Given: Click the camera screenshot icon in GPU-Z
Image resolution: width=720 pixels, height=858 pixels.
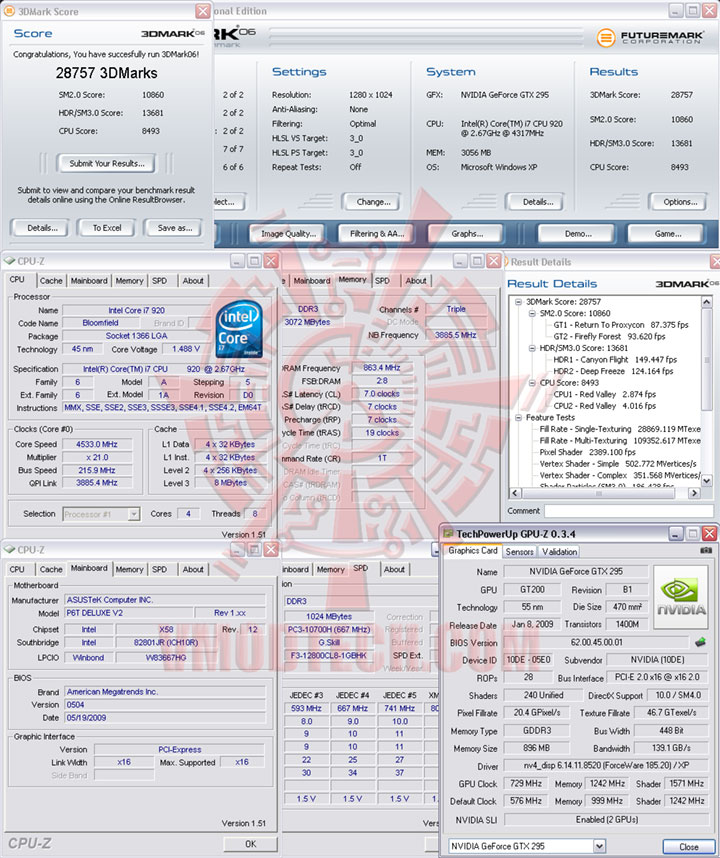Looking at the screenshot, I should pyautogui.click(x=706, y=550).
